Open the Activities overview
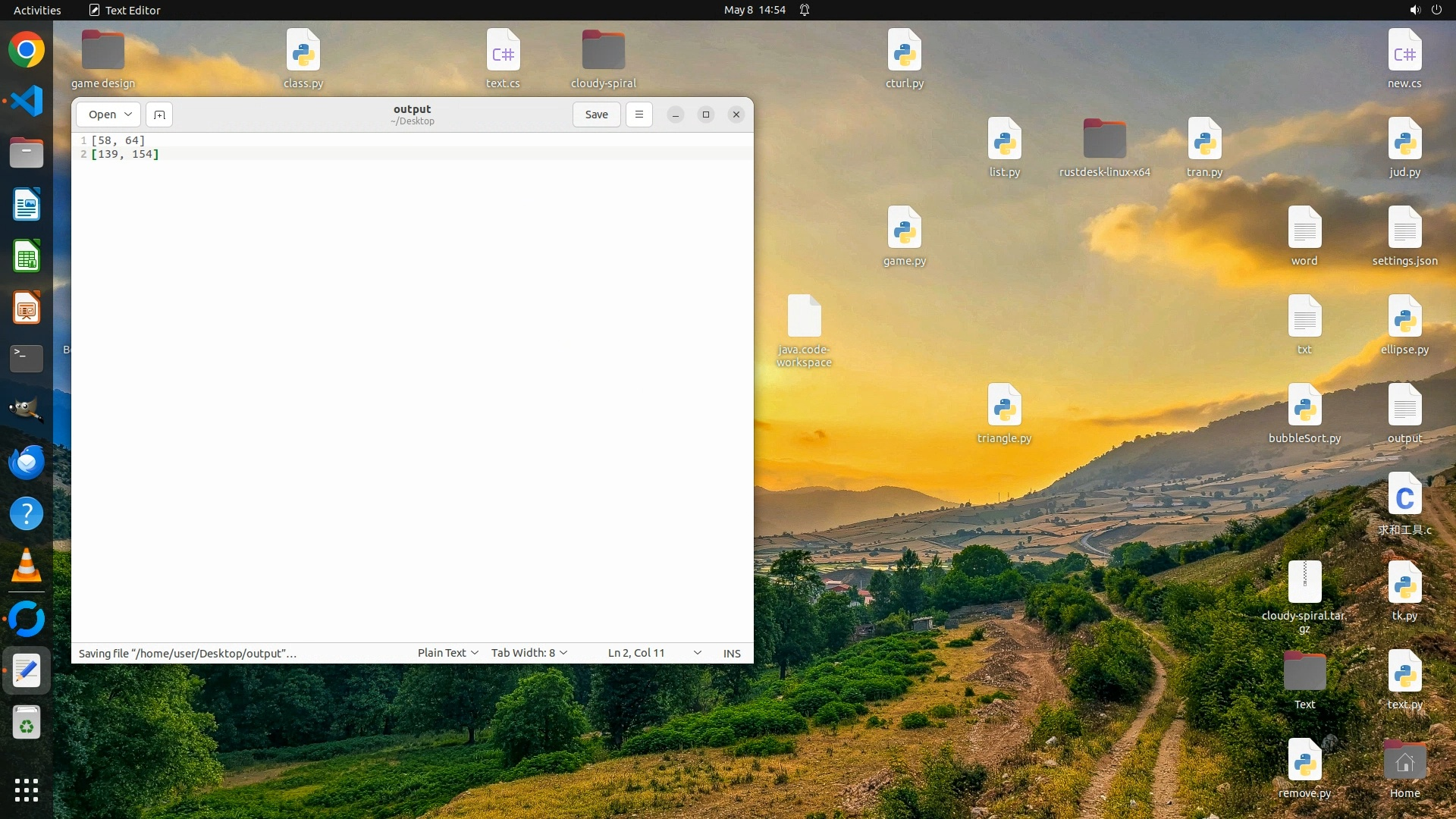The width and height of the screenshot is (1456, 819). coord(37,10)
